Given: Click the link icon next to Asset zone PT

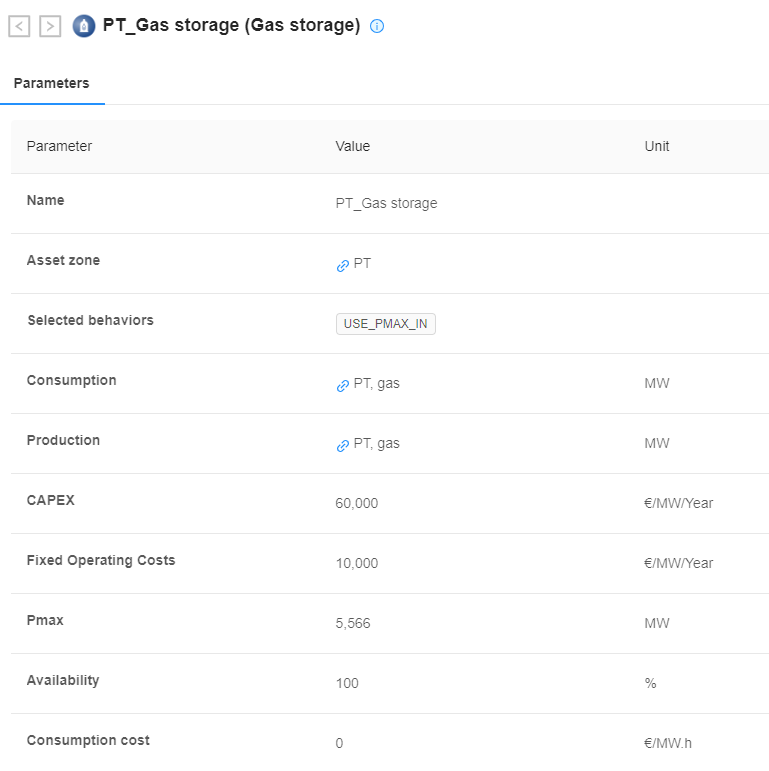Looking at the screenshot, I should 343,266.
